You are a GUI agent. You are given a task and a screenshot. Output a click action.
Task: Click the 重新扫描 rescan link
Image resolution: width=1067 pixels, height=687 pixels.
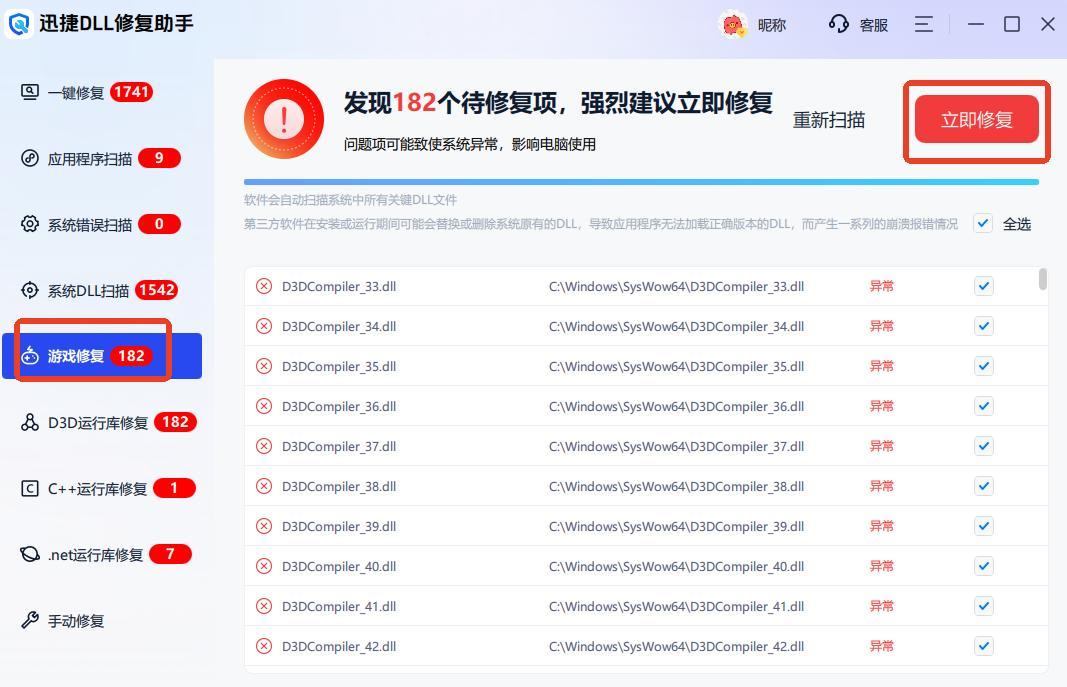(828, 120)
